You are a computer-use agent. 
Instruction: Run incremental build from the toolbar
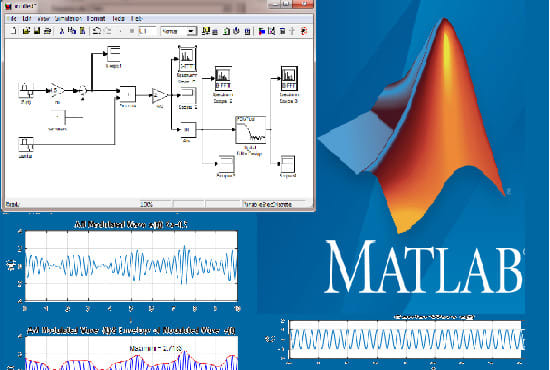tap(215, 32)
